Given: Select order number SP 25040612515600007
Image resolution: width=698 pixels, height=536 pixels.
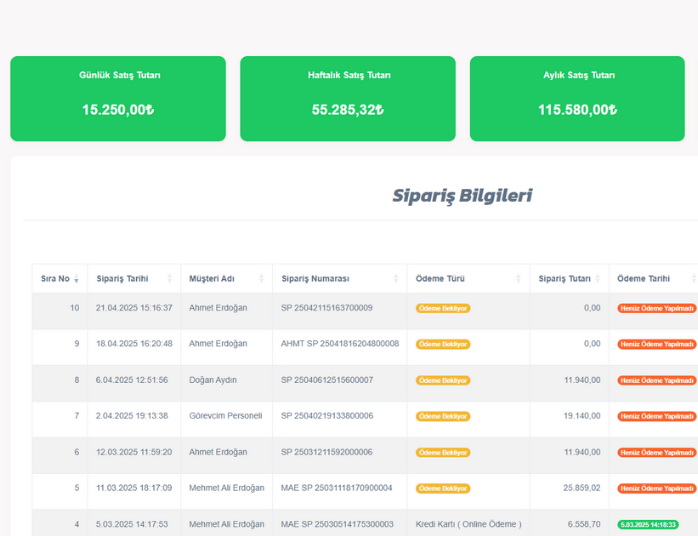Looking at the screenshot, I should (x=327, y=380).
